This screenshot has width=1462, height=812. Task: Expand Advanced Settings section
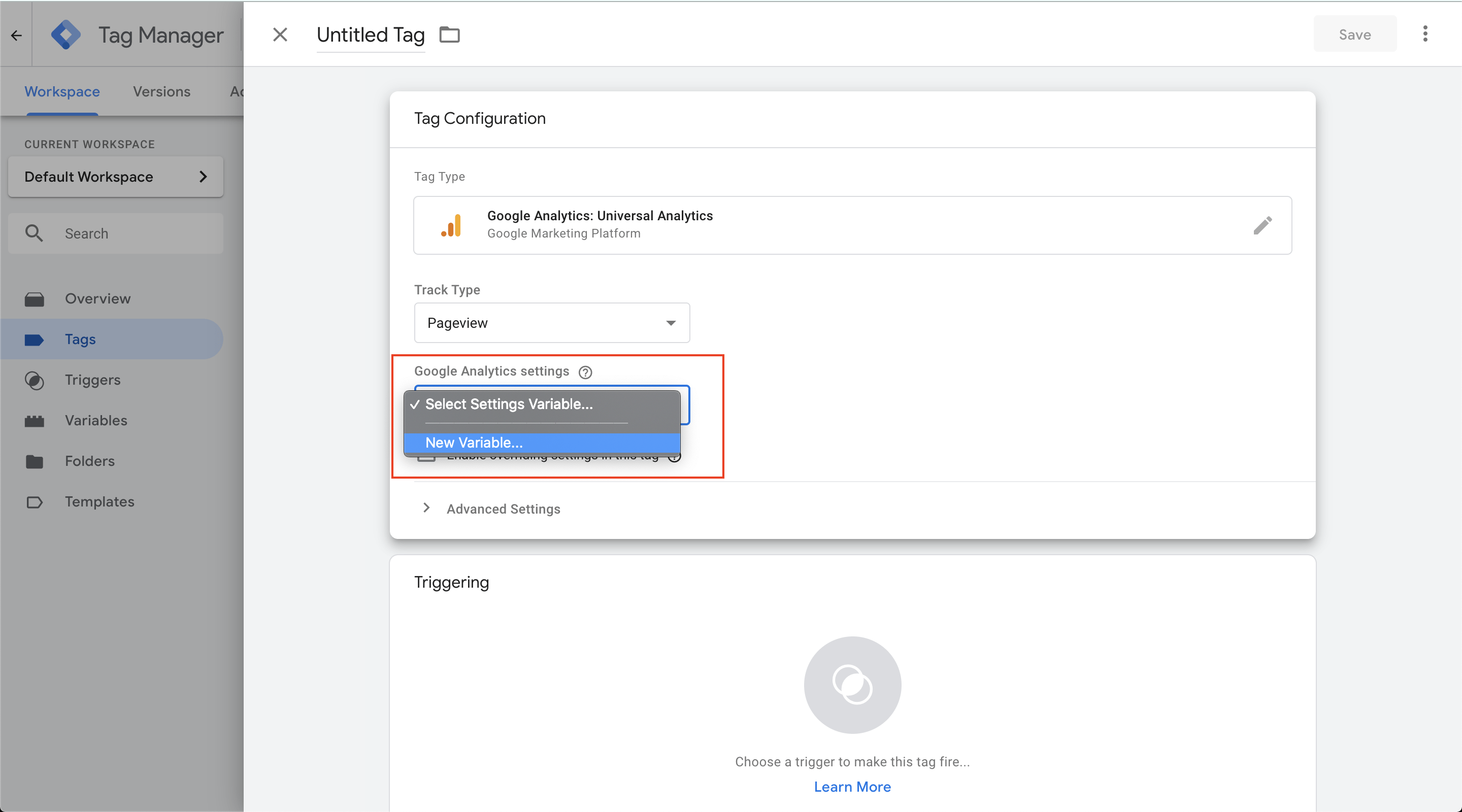503,509
